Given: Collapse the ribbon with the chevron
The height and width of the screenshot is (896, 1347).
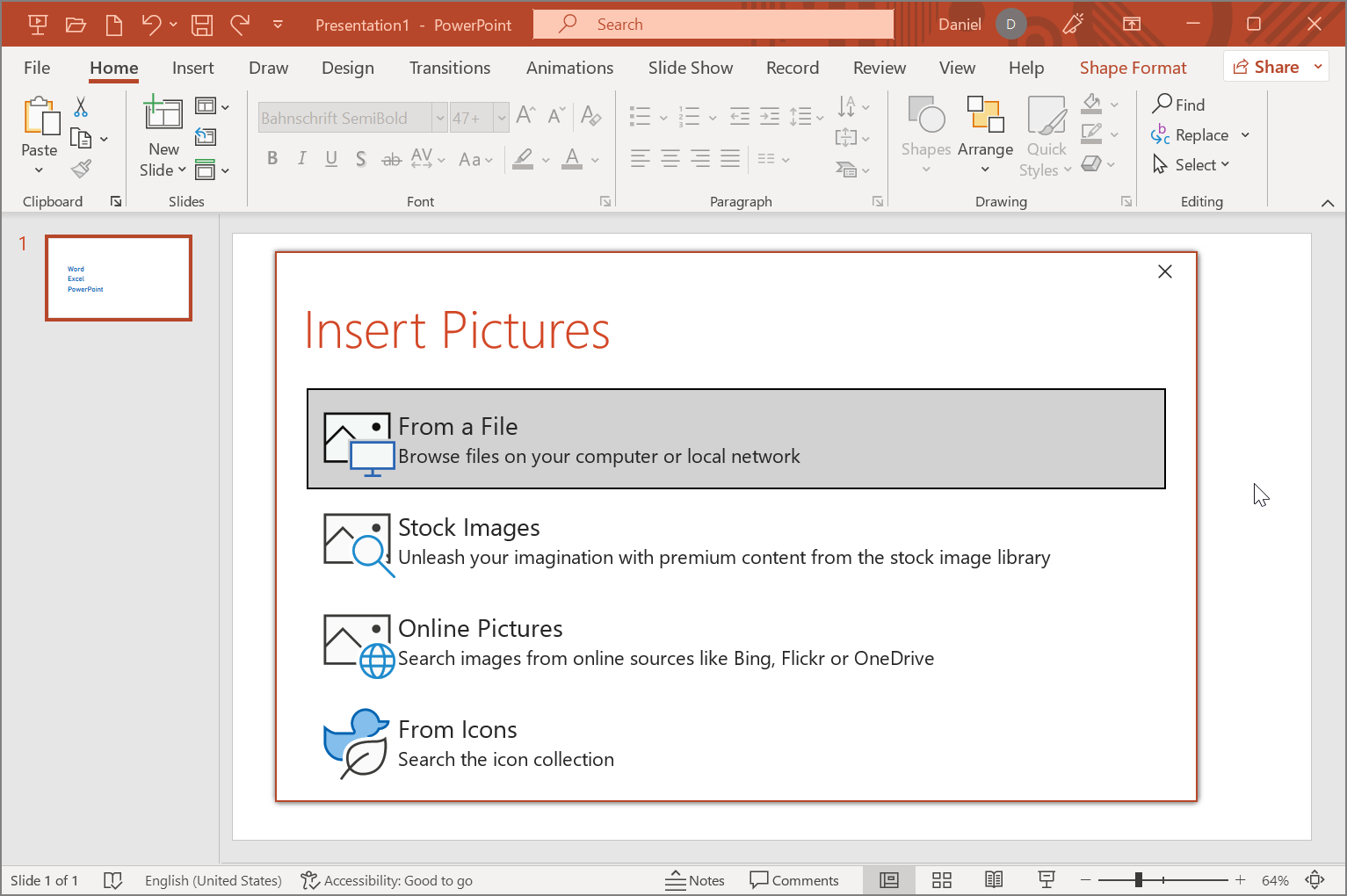Looking at the screenshot, I should 1327,203.
